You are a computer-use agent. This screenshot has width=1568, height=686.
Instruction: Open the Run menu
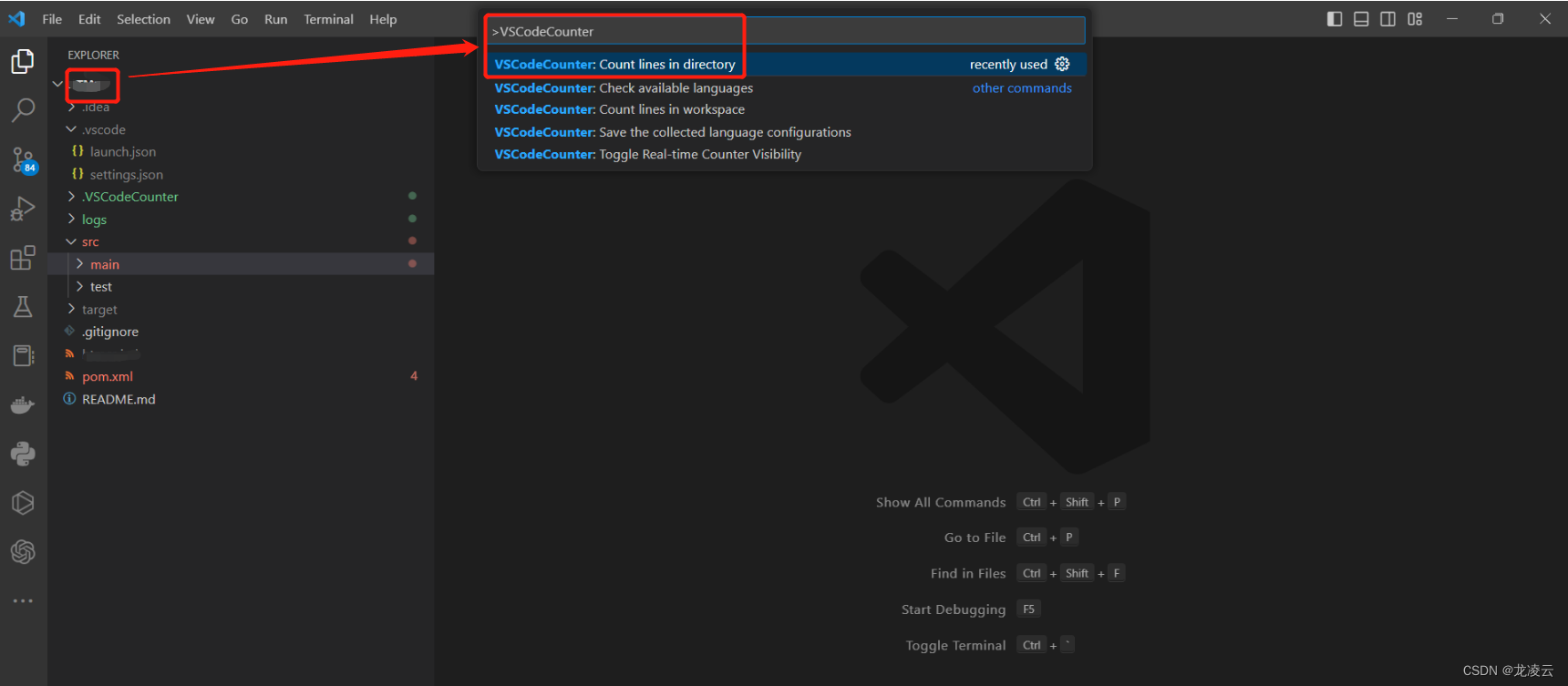[275, 19]
